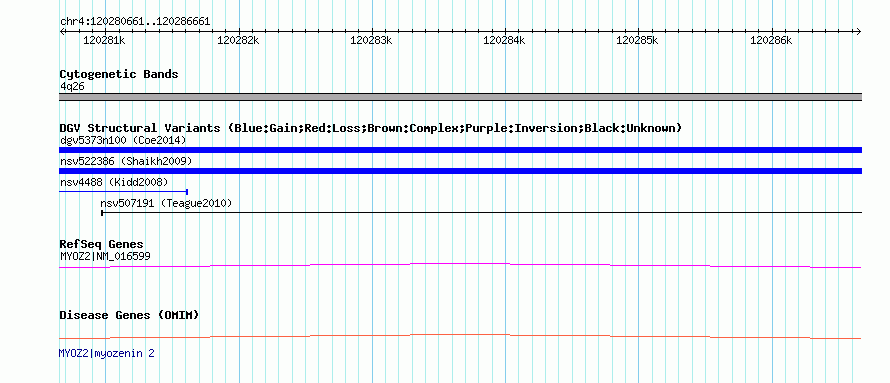
Task: Open the dgv5373n100 (Coe2014) variant label
Action: (123, 140)
